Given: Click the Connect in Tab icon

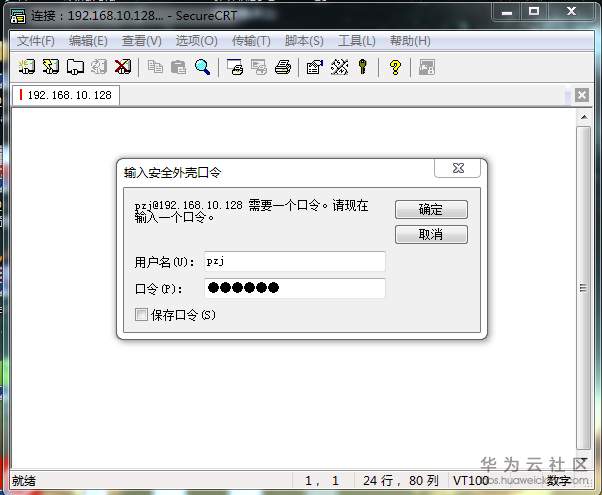Looking at the screenshot, I should (75, 67).
